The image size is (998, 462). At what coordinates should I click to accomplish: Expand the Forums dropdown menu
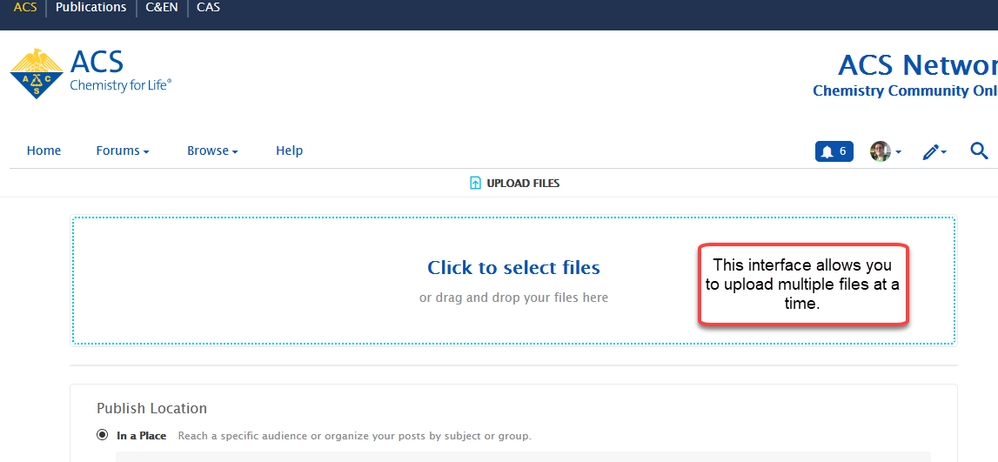(122, 151)
